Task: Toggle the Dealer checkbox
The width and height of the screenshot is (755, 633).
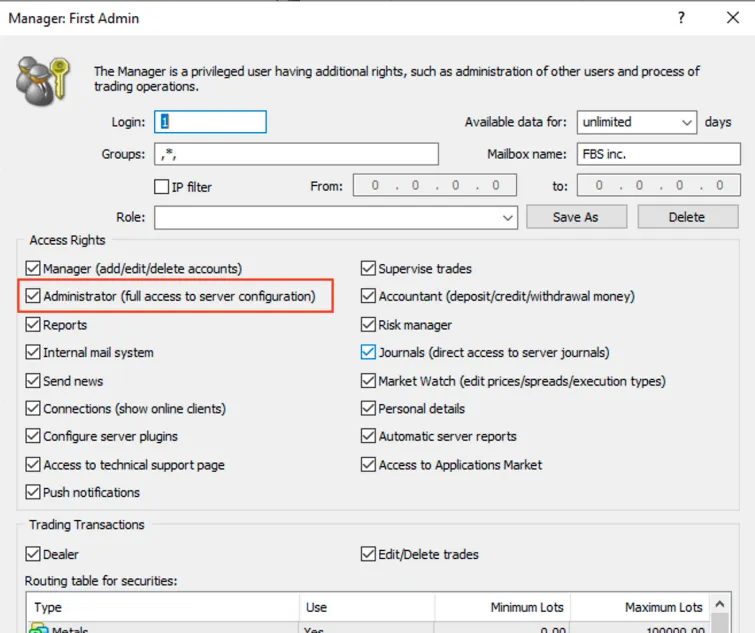Action: [33, 554]
